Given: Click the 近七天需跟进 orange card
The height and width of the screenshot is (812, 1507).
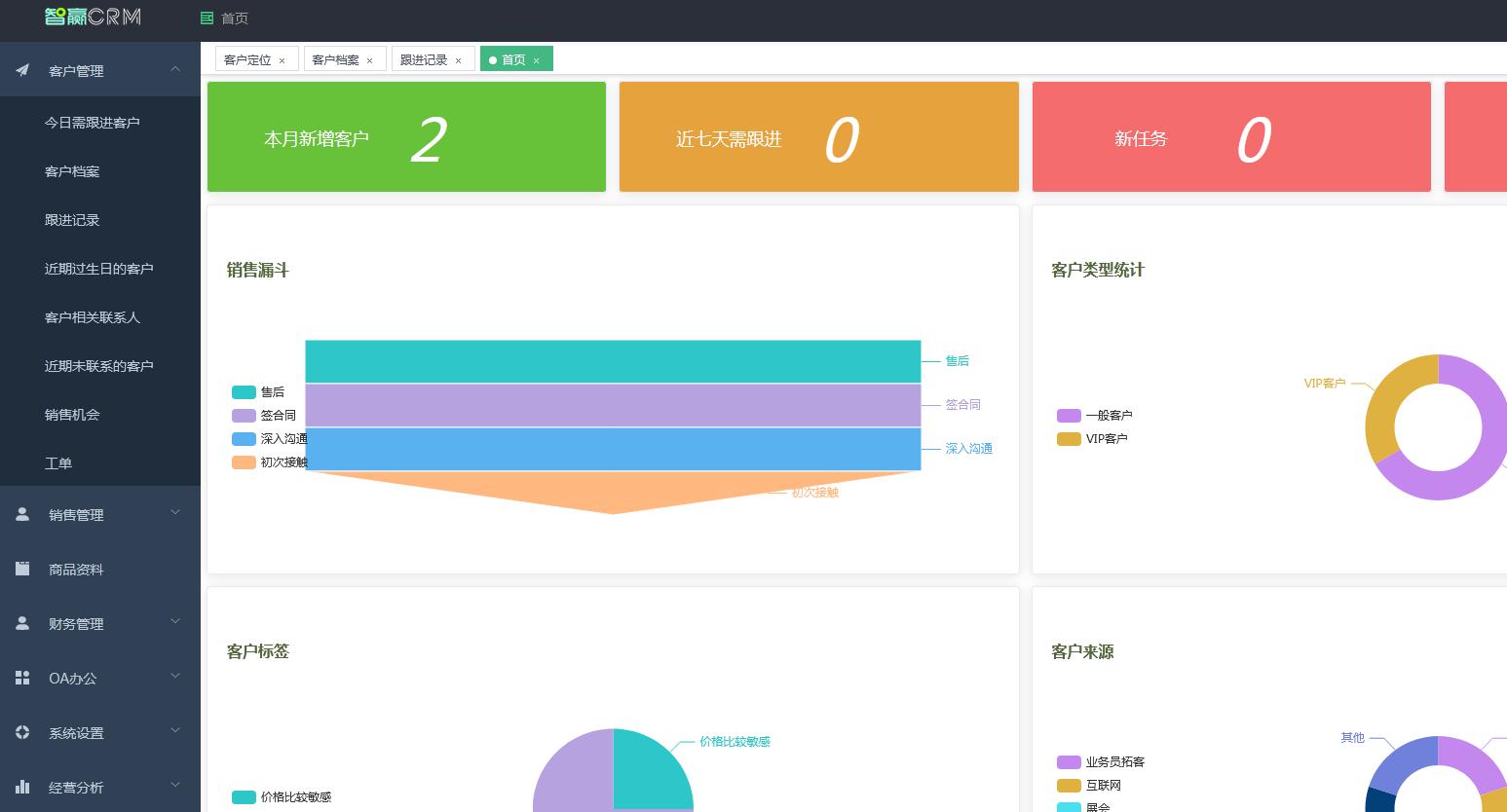Looking at the screenshot, I should point(819,136).
